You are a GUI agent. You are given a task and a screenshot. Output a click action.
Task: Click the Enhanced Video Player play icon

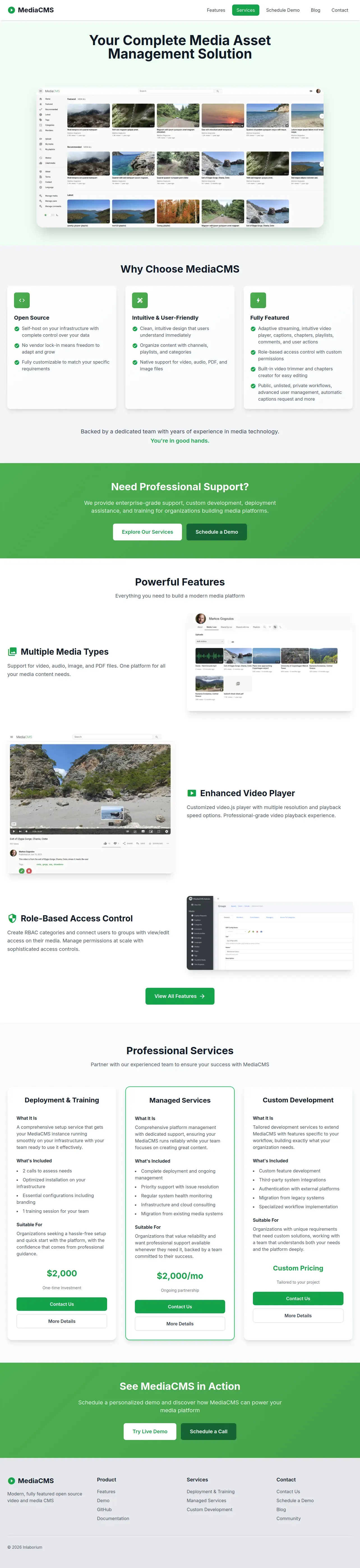[x=191, y=793]
